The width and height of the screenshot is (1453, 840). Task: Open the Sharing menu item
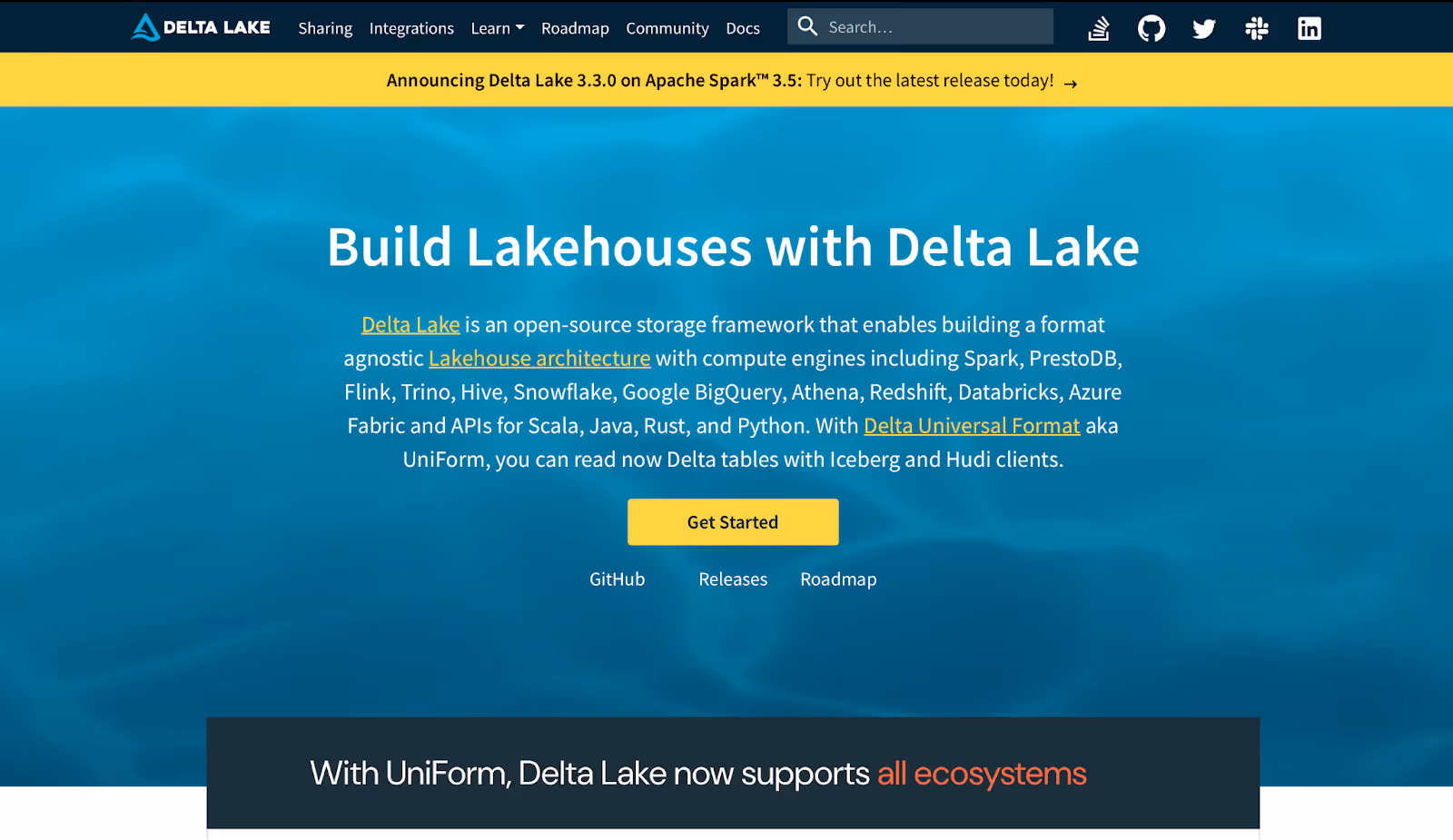tap(325, 28)
